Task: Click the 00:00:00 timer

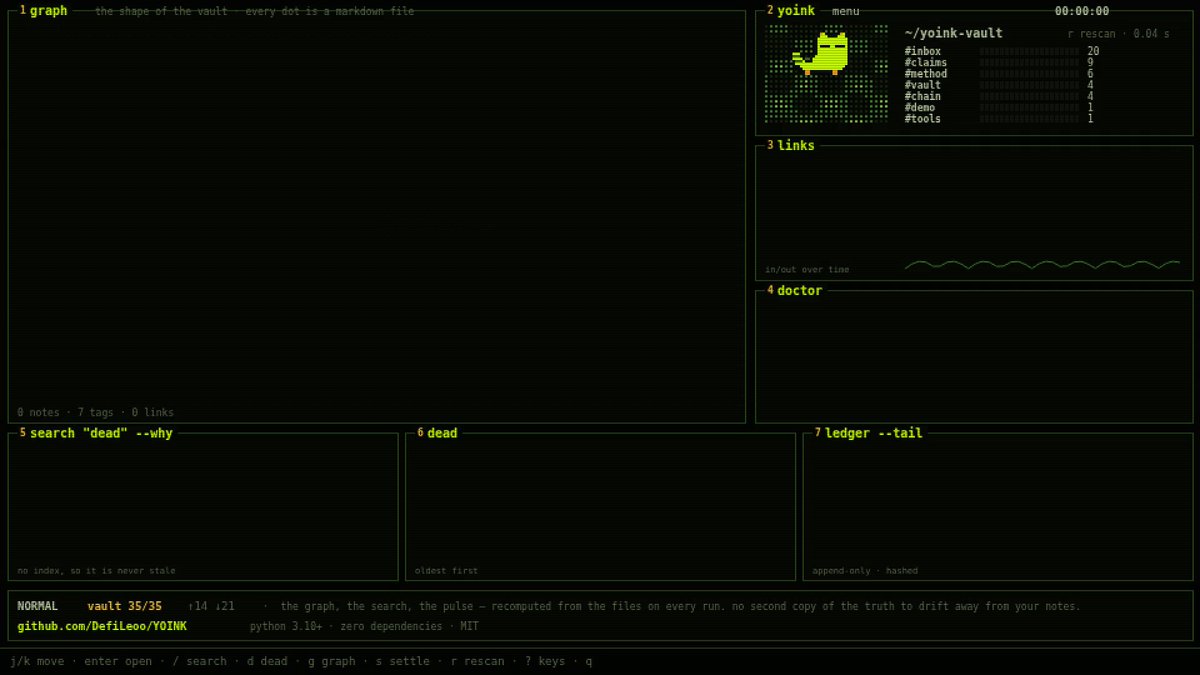Action: (1081, 11)
